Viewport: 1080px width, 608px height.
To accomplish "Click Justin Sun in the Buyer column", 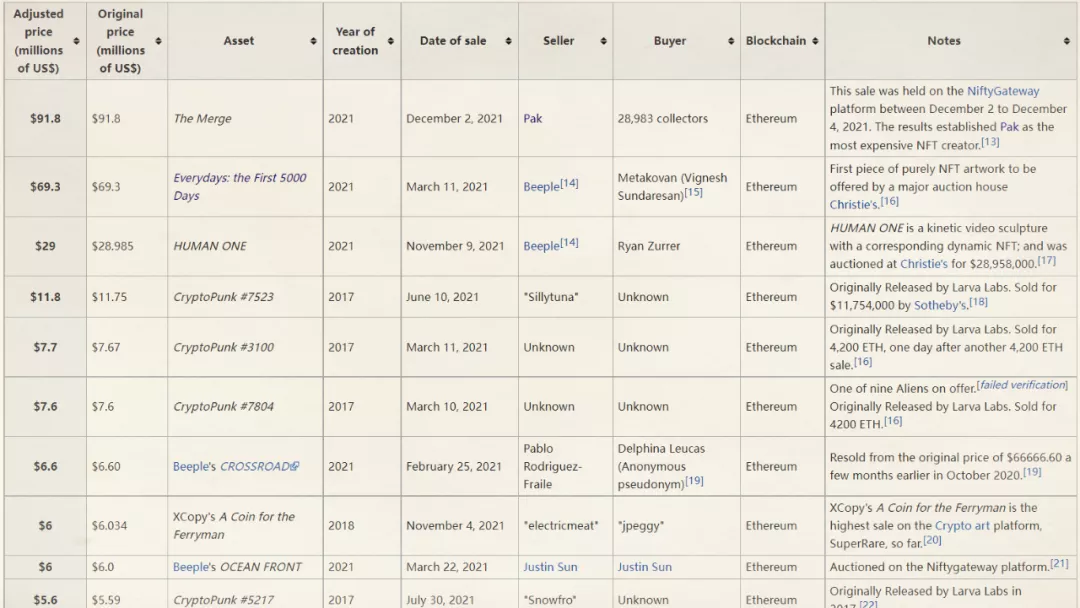I will point(644,567).
